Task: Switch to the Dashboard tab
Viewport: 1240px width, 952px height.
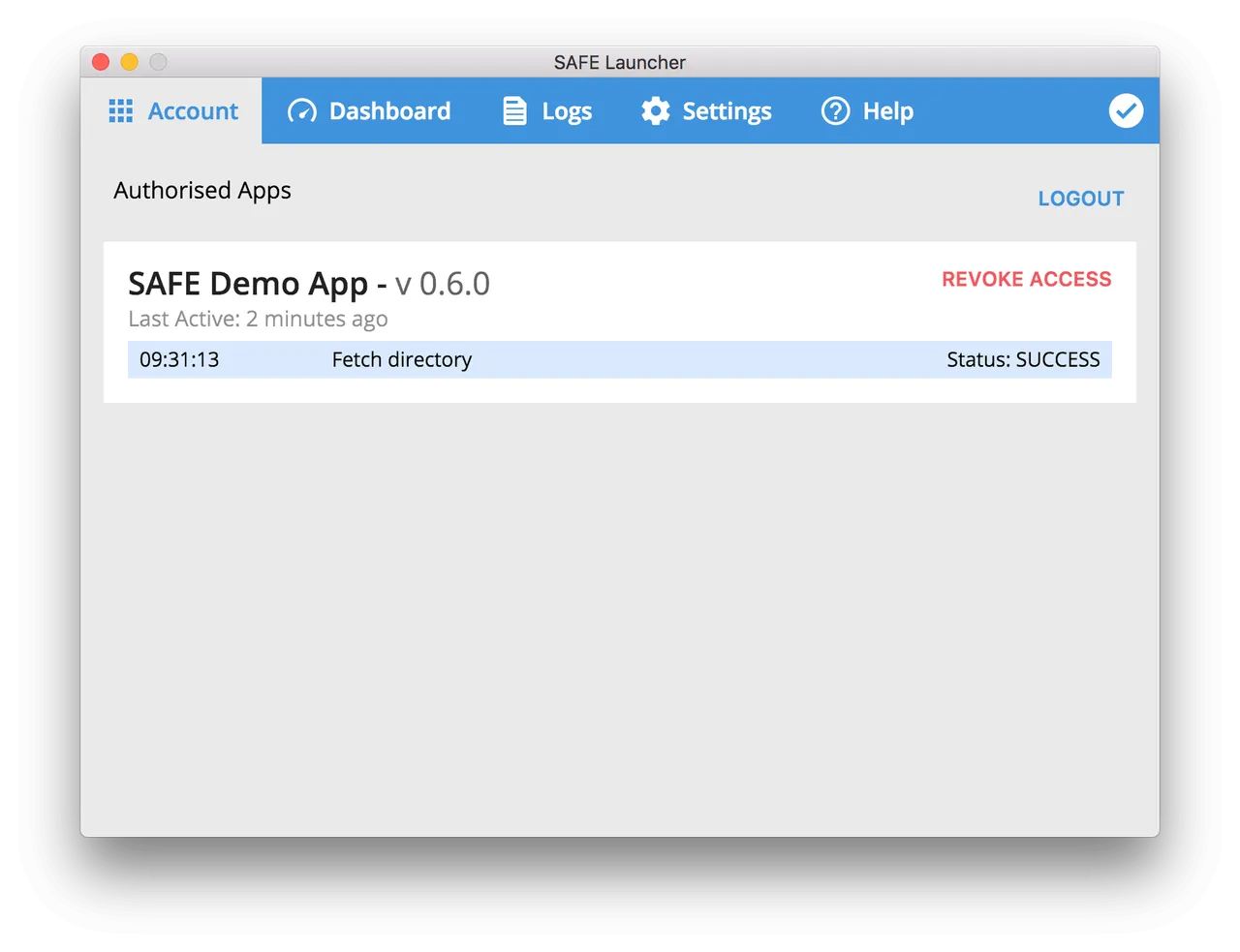Action: pos(369,111)
